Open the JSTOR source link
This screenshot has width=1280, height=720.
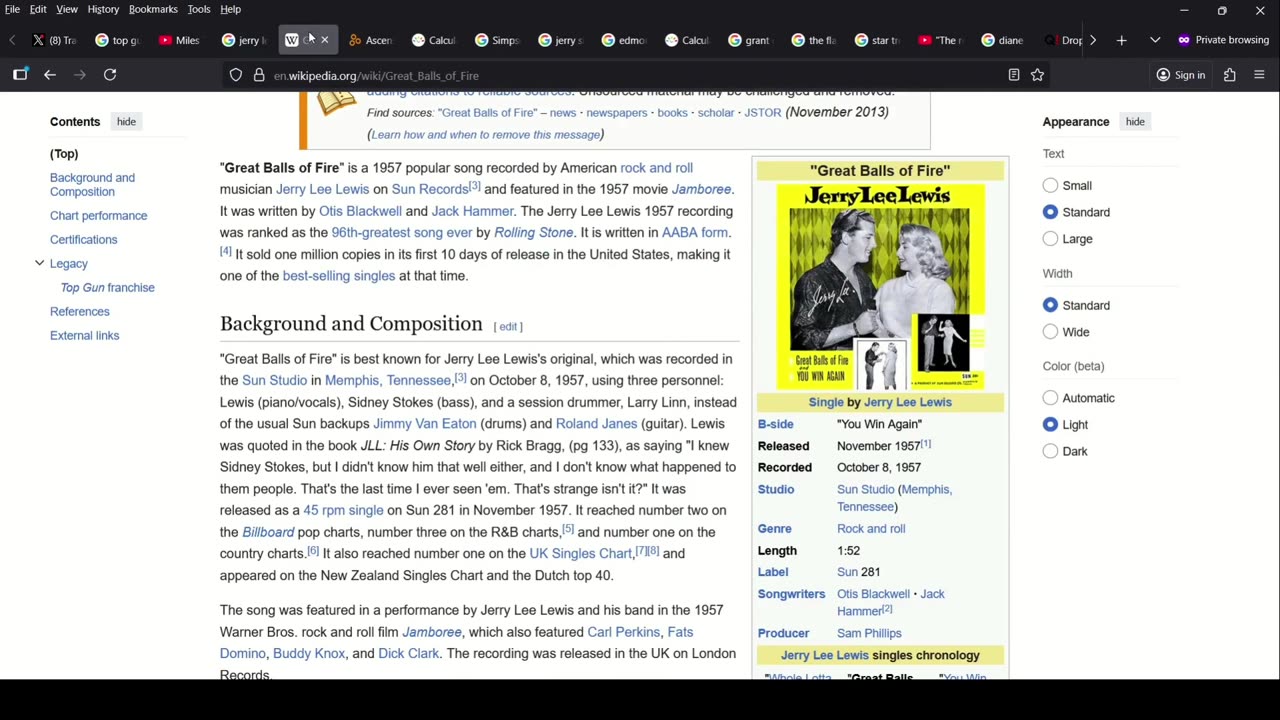click(x=763, y=113)
